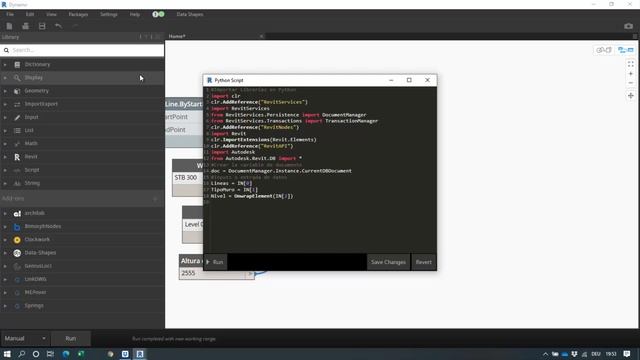Click the Display category icon
Image resolution: width=640 pixels, height=360 pixels.
pyautogui.click(x=17, y=78)
